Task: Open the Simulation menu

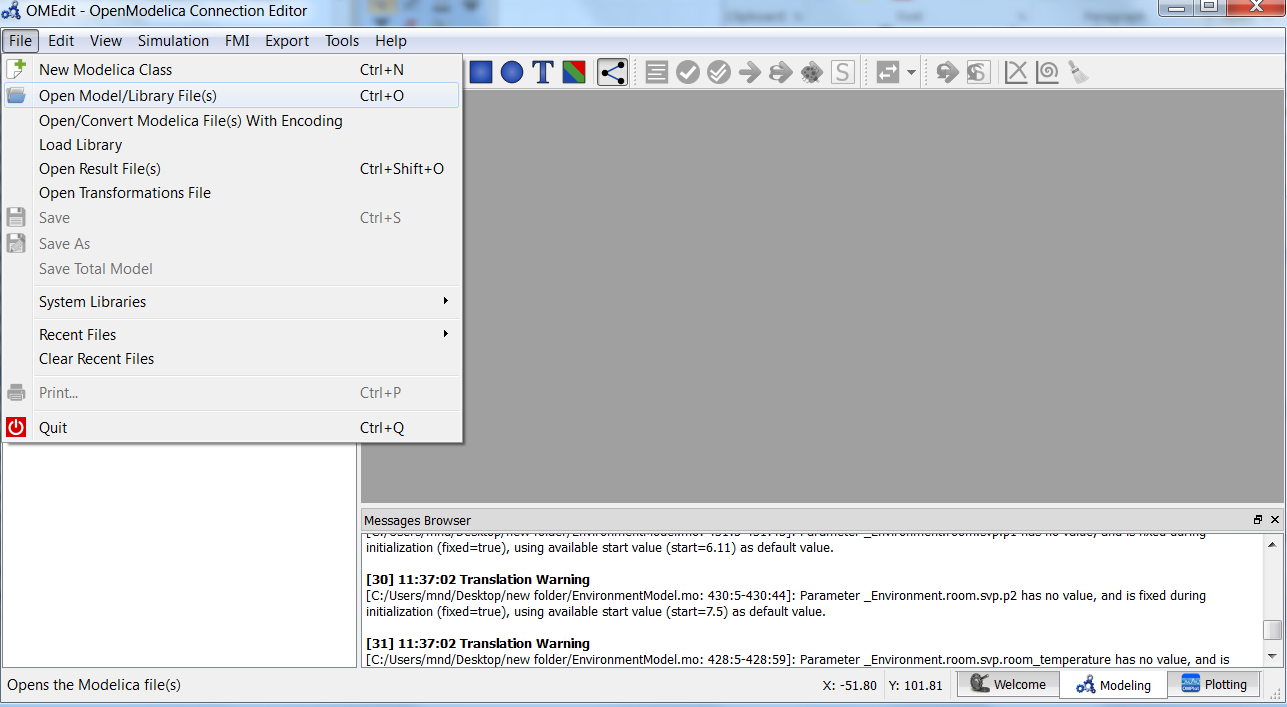Action: pyautogui.click(x=173, y=41)
